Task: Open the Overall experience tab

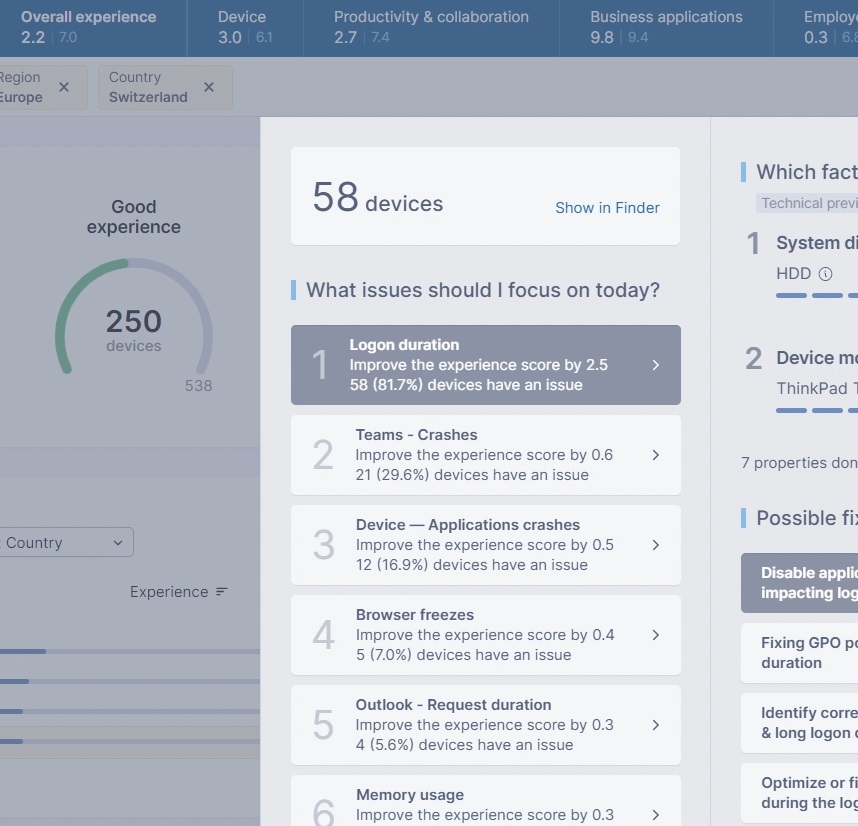Action: click(x=88, y=27)
